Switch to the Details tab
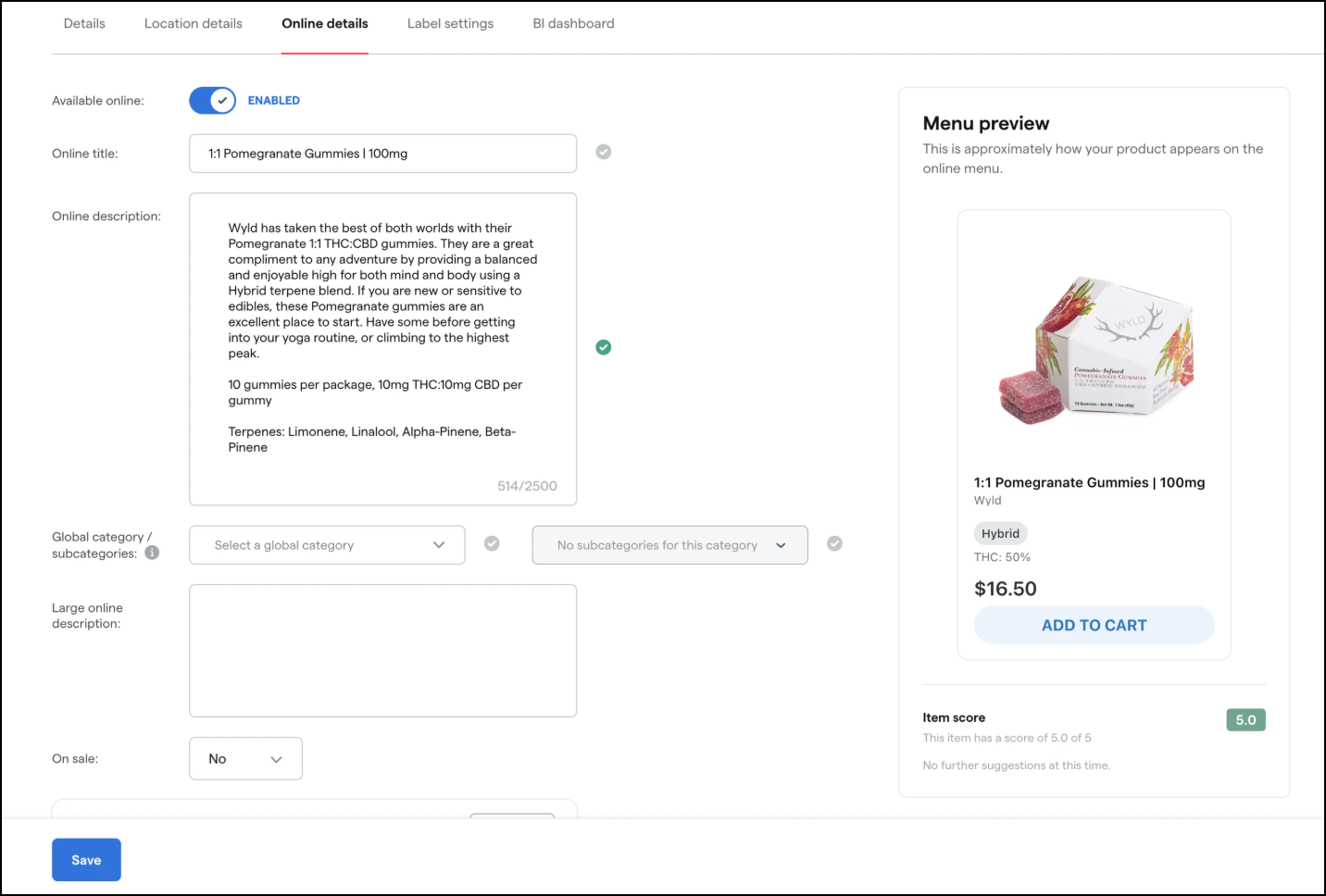Viewport: 1326px width, 896px height. click(x=84, y=23)
